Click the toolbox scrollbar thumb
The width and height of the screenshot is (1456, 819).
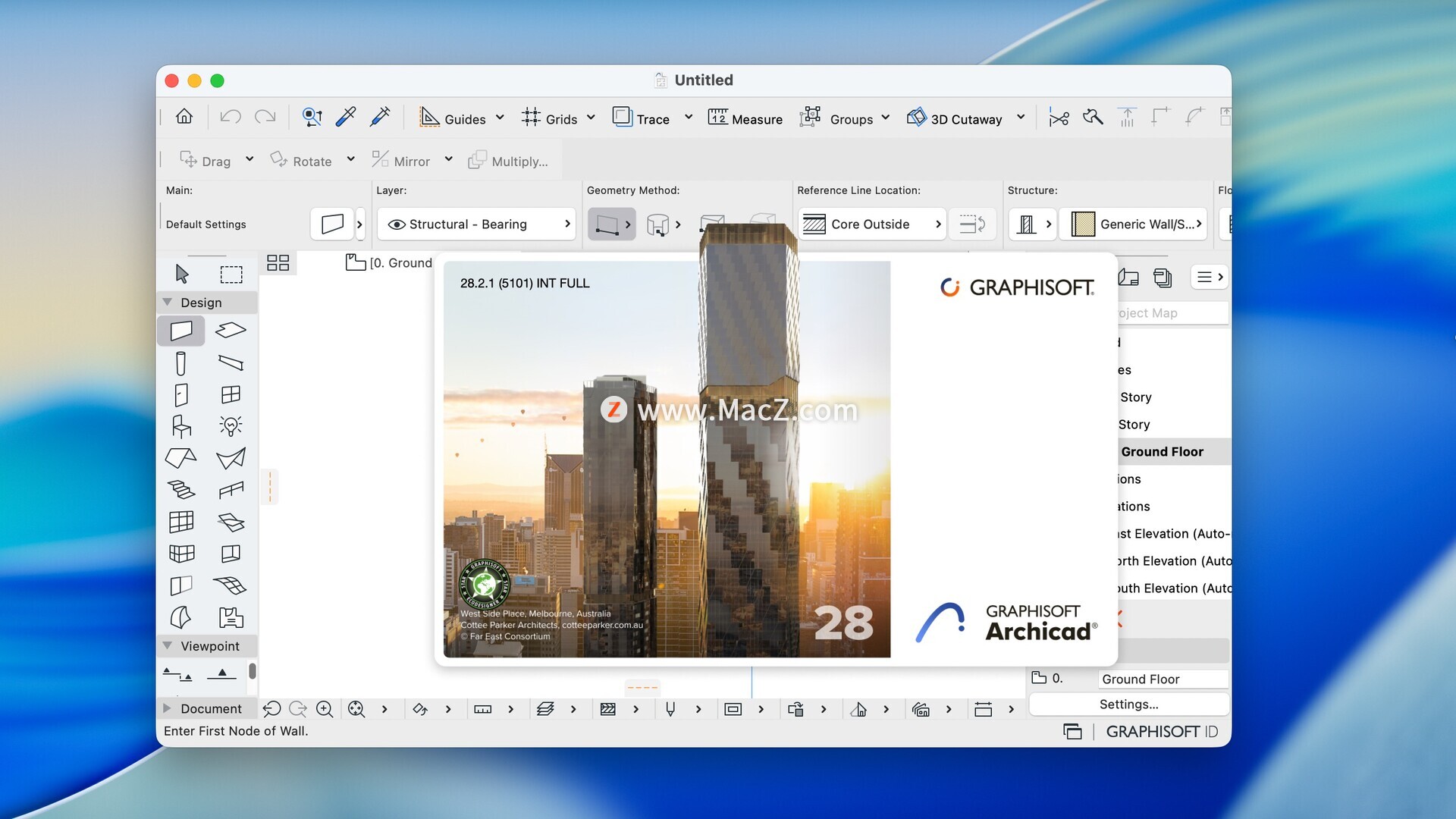point(253,671)
